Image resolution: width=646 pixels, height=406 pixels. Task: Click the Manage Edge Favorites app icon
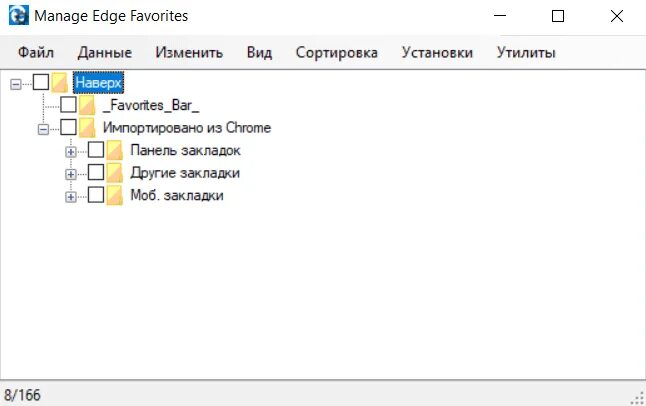(18, 17)
